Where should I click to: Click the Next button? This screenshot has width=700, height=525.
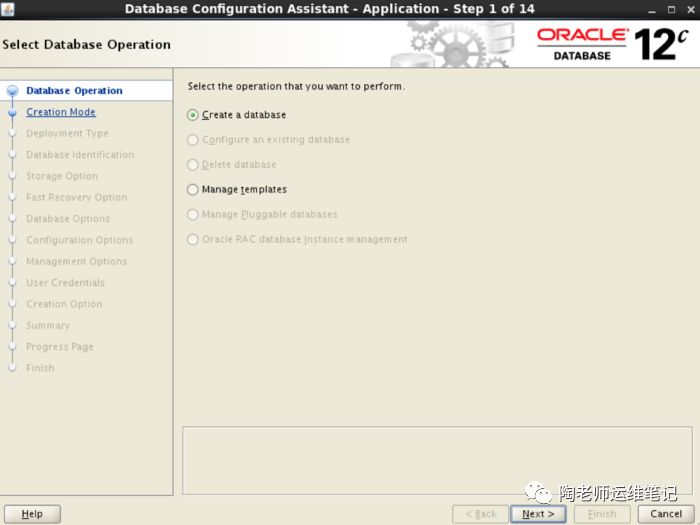point(538,514)
